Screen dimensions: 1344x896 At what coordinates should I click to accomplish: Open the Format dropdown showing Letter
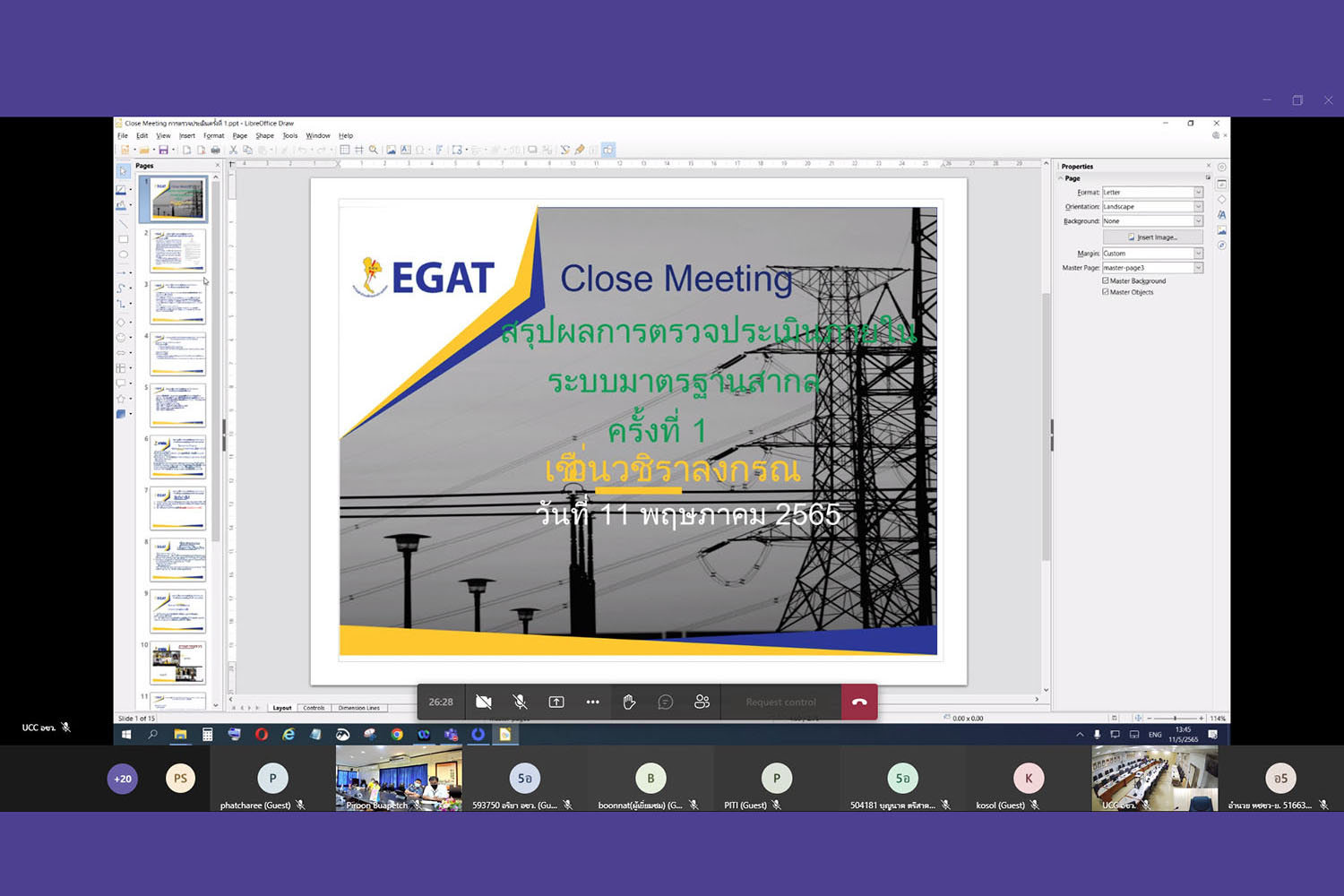coord(1198,193)
